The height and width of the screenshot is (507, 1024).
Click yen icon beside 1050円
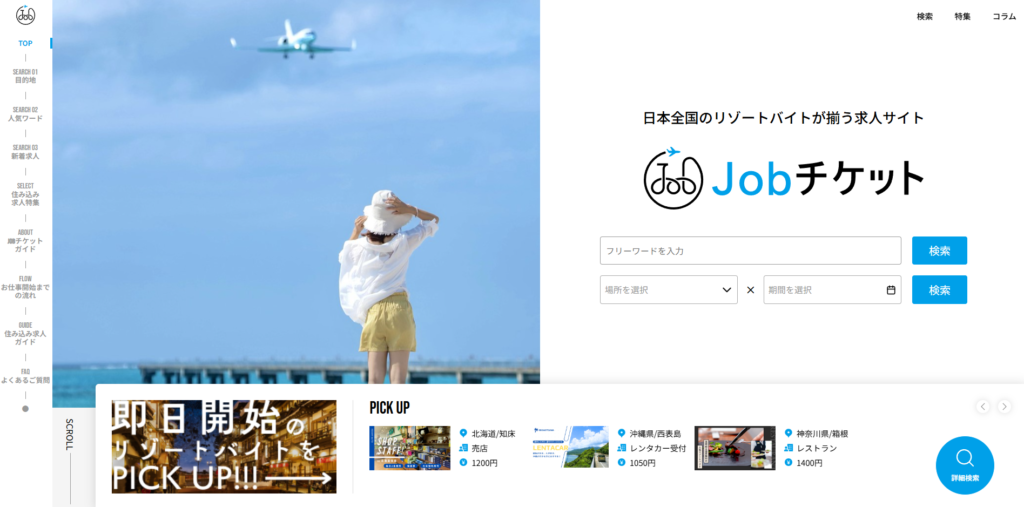(x=622, y=463)
